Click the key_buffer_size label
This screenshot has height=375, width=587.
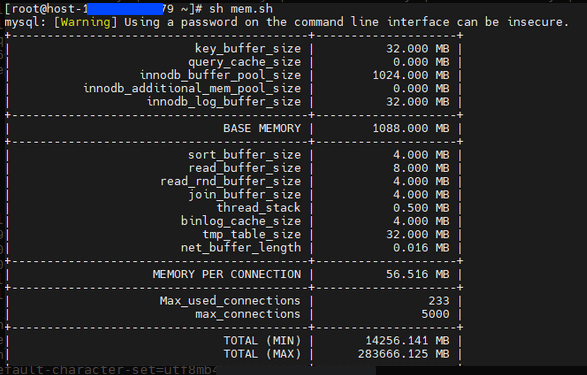(x=248, y=49)
